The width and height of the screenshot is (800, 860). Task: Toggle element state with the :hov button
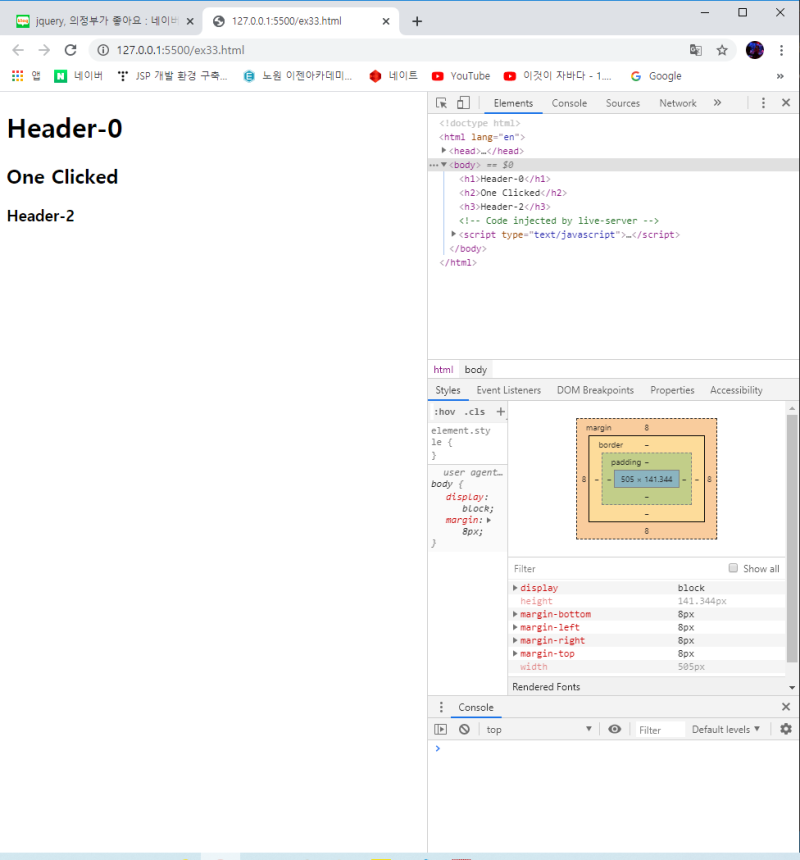tap(443, 411)
